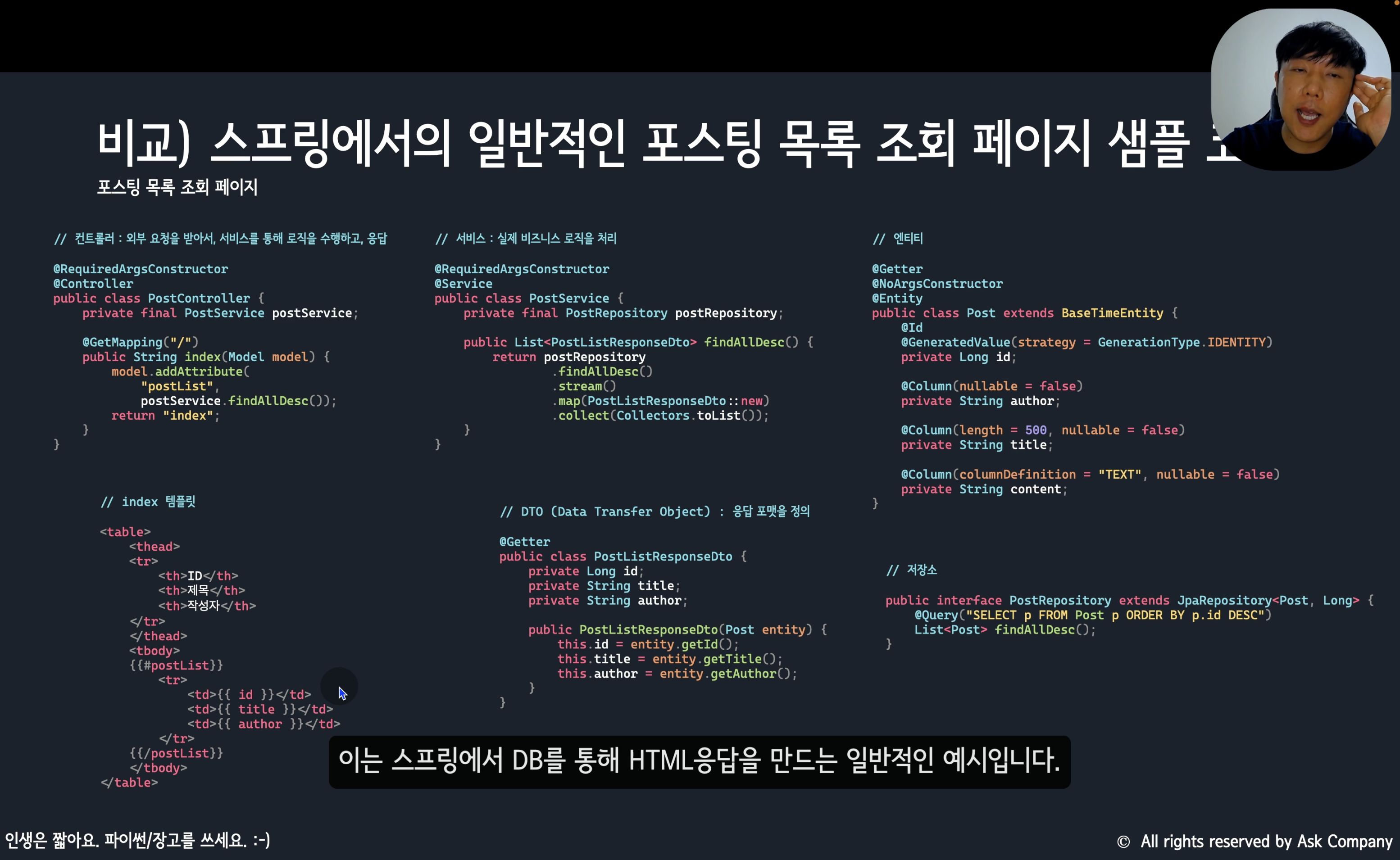Click the @Controller annotation line

tap(93, 283)
